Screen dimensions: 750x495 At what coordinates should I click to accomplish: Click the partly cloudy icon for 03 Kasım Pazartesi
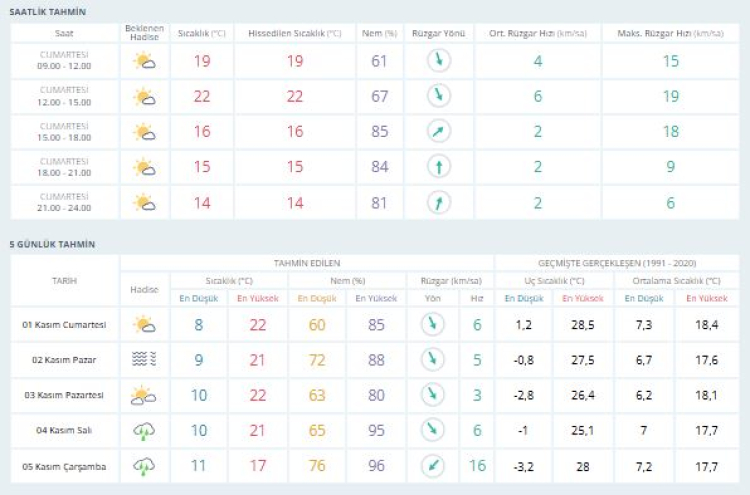click(144, 395)
